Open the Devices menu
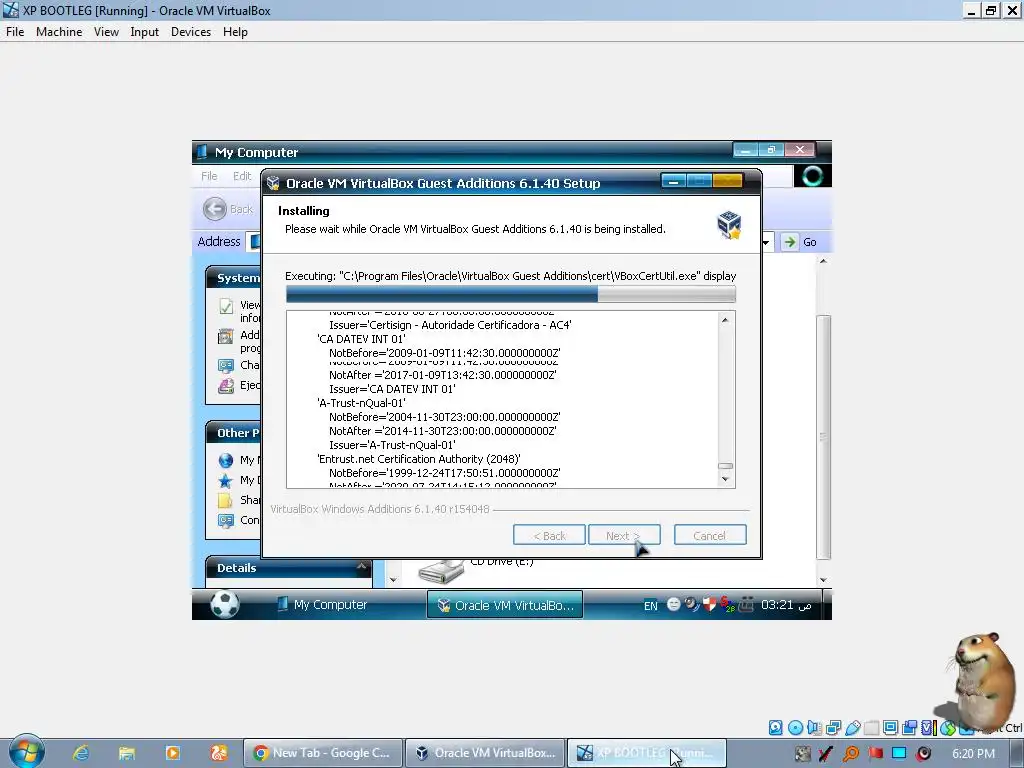 click(x=191, y=32)
